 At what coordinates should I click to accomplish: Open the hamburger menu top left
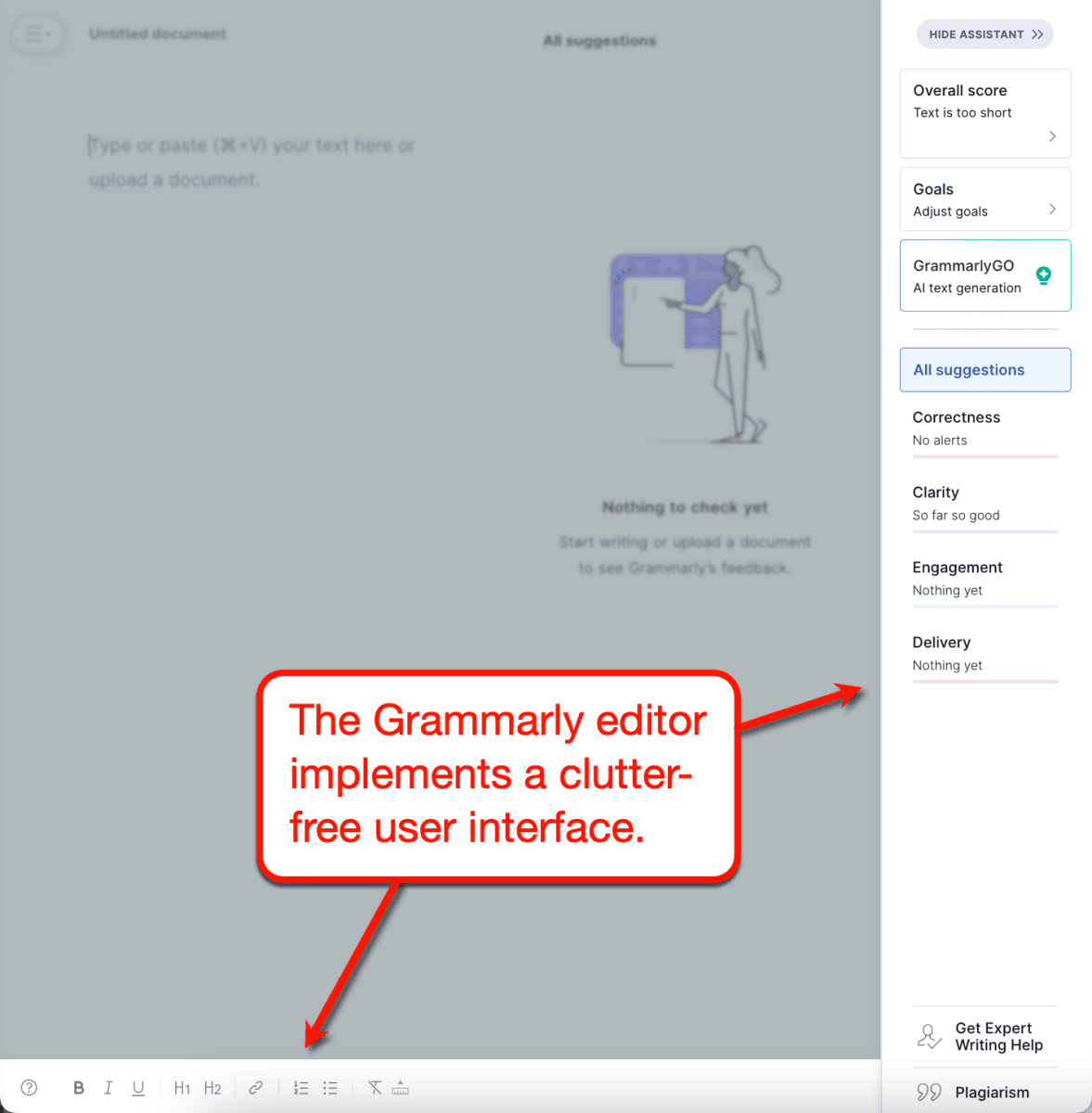click(37, 33)
